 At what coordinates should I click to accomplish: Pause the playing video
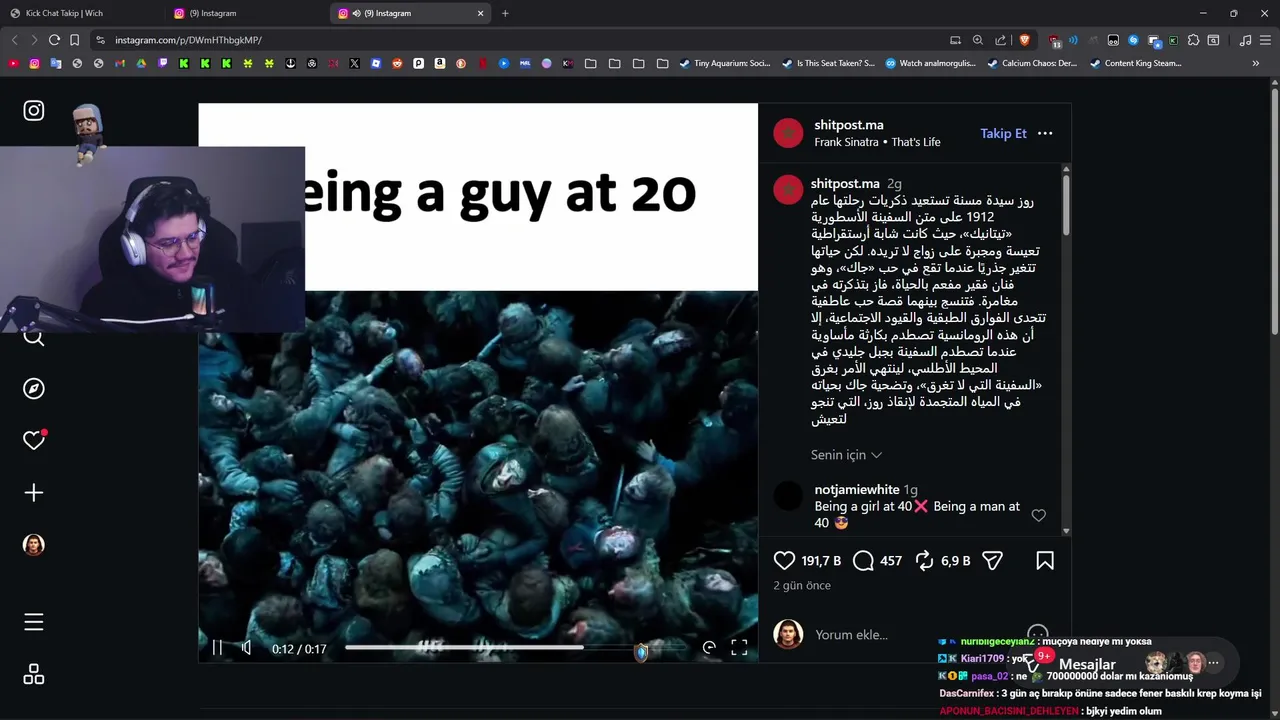pyautogui.click(x=217, y=648)
